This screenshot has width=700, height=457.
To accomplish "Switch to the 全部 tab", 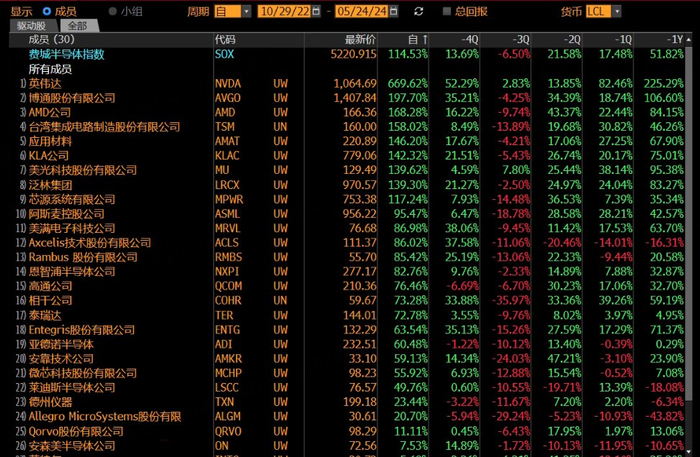I will point(78,26).
